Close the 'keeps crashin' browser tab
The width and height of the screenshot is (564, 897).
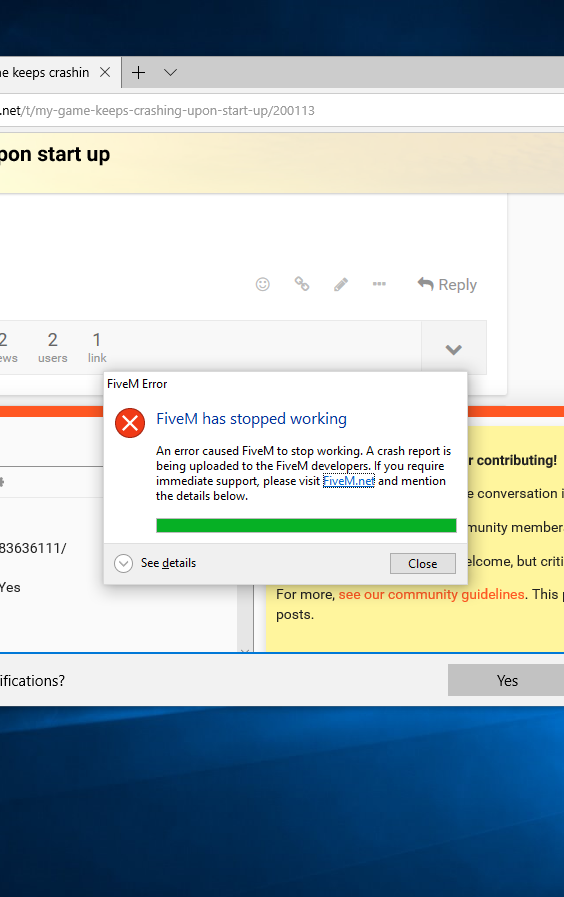pyautogui.click(x=105, y=73)
